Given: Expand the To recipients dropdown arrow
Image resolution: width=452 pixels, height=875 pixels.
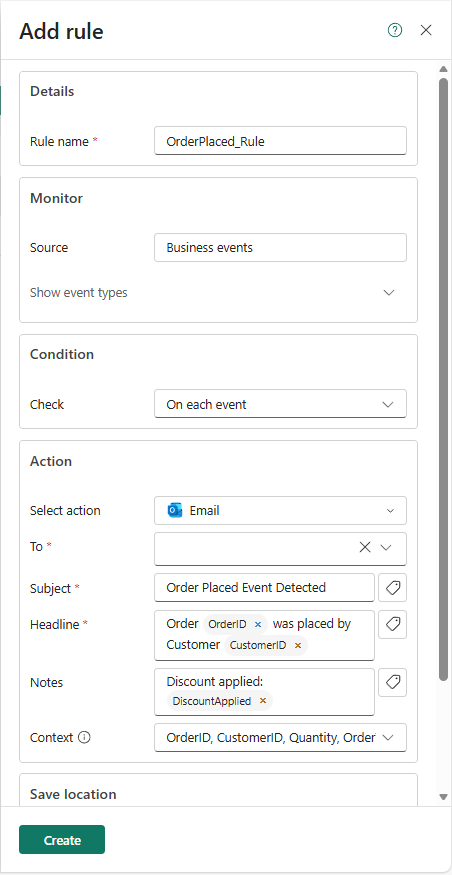Looking at the screenshot, I should pyautogui.click(x=386, y=547).
